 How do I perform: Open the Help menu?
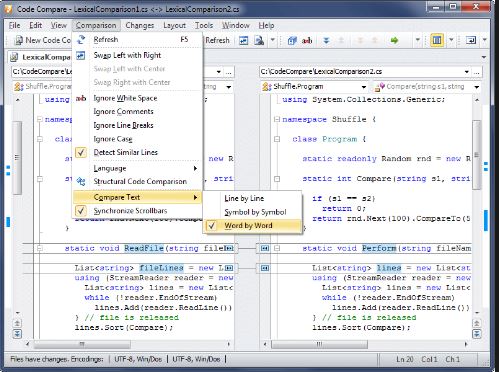266,25
